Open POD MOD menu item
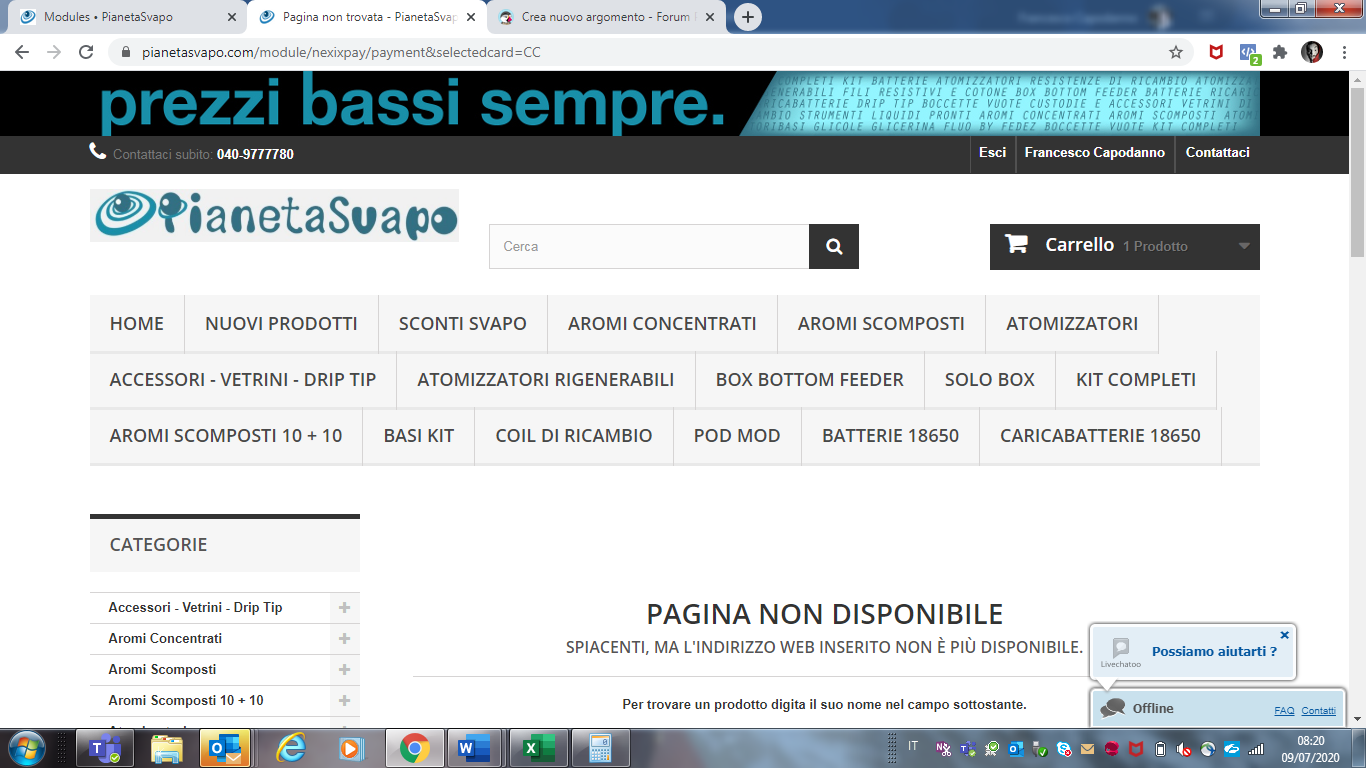Image resolution: width=1366 pixels, height=768 pixels. tap(737, 435)
